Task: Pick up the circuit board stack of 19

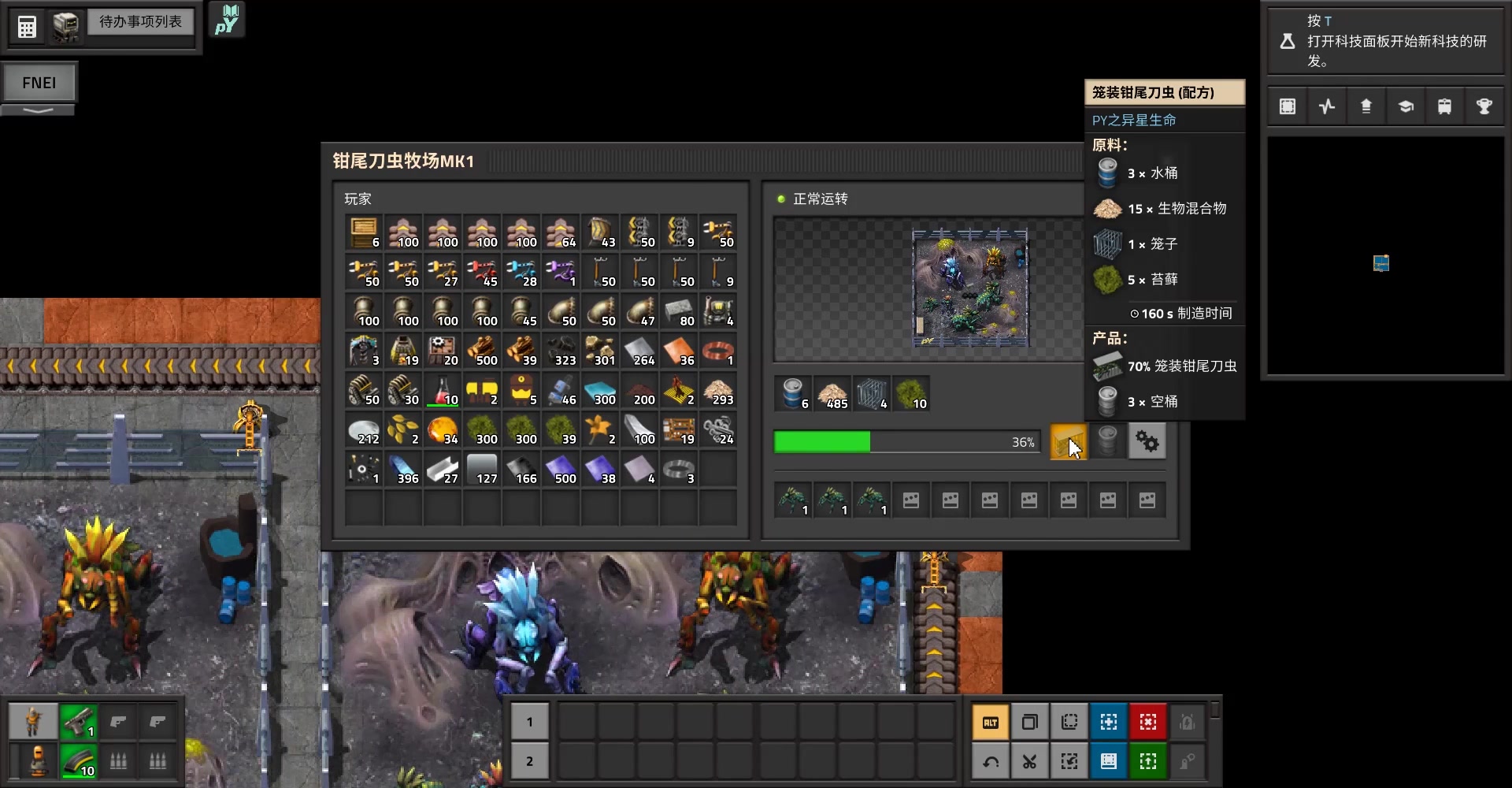Action: [679, 429]
